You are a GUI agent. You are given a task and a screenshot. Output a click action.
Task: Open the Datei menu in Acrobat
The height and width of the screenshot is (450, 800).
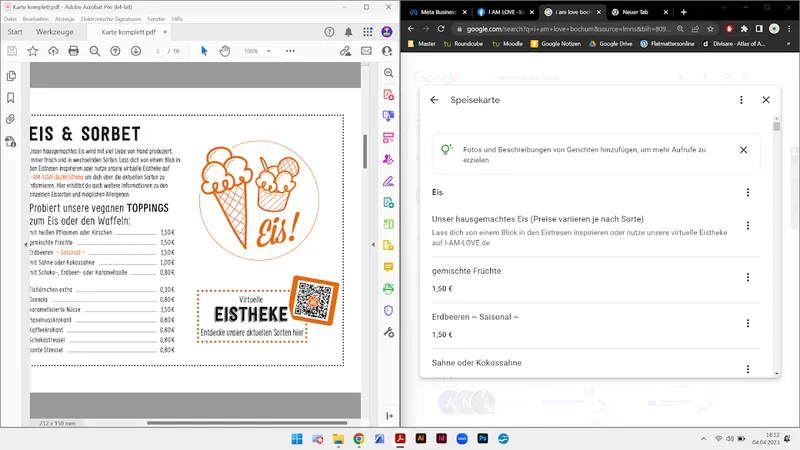pyautogui.click(x=10, y=19)
